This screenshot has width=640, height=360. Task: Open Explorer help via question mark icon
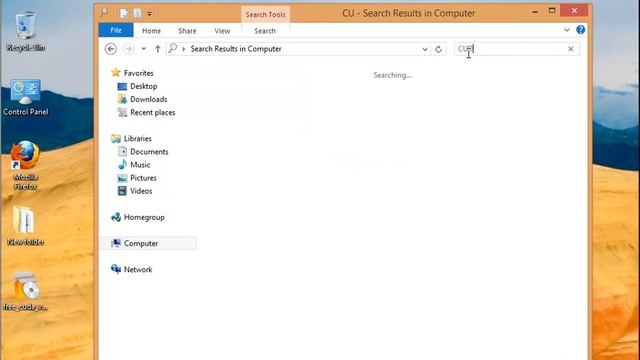(x=580, y=30)
